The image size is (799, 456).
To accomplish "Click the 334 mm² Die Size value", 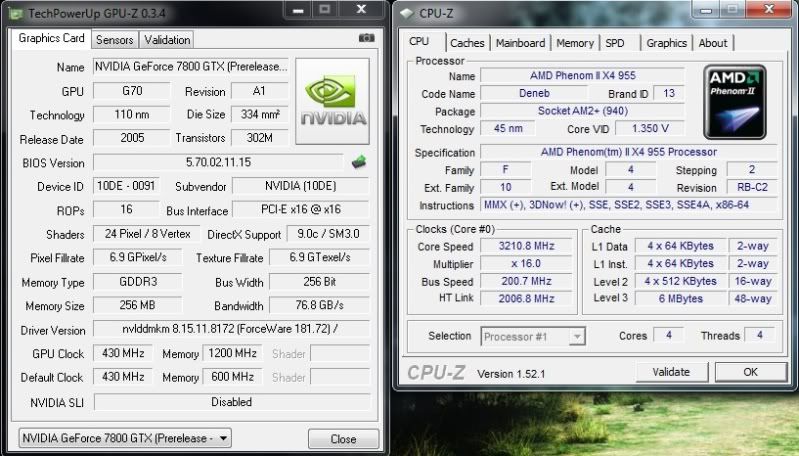I will tap(260, 114).
